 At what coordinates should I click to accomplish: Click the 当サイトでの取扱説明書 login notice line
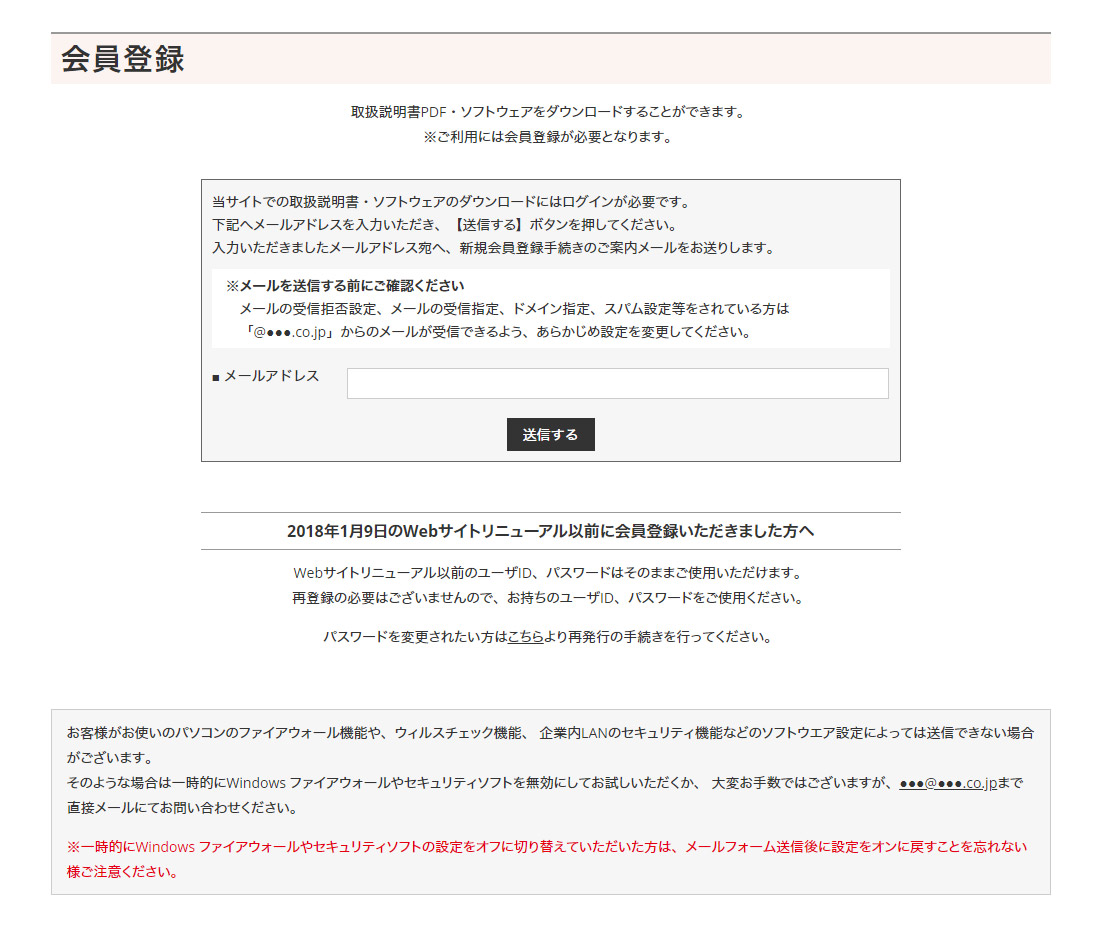452,202
